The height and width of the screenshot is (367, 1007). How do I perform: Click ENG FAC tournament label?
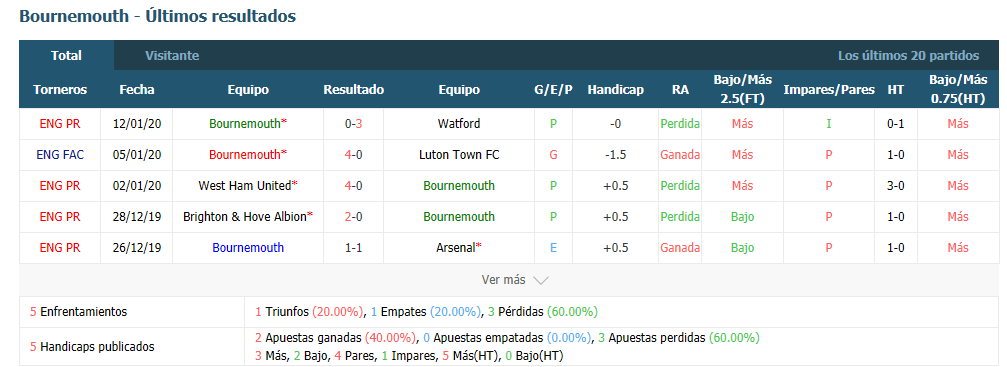coord(60,155)
